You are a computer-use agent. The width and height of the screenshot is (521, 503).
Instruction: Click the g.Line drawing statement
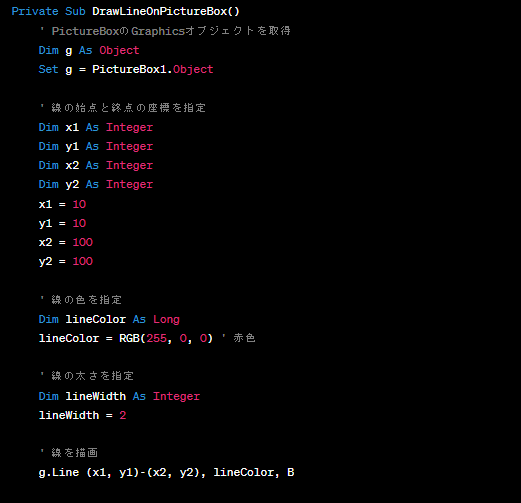click(x=166, y=472)
